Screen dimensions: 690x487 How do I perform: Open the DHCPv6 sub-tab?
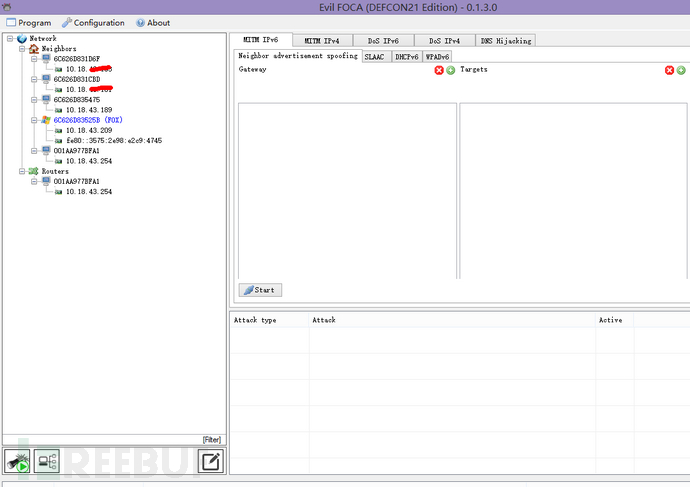[x=407, y=57]
